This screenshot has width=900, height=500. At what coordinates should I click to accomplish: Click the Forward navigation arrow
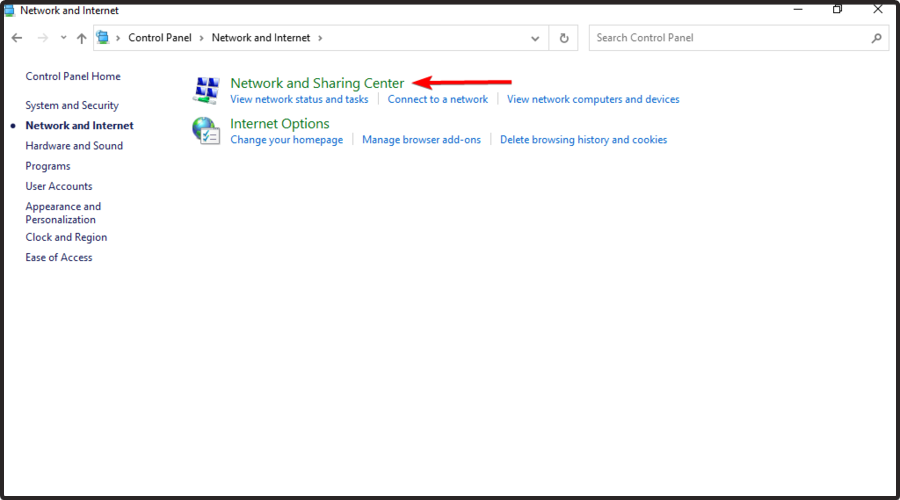[42, 38]
